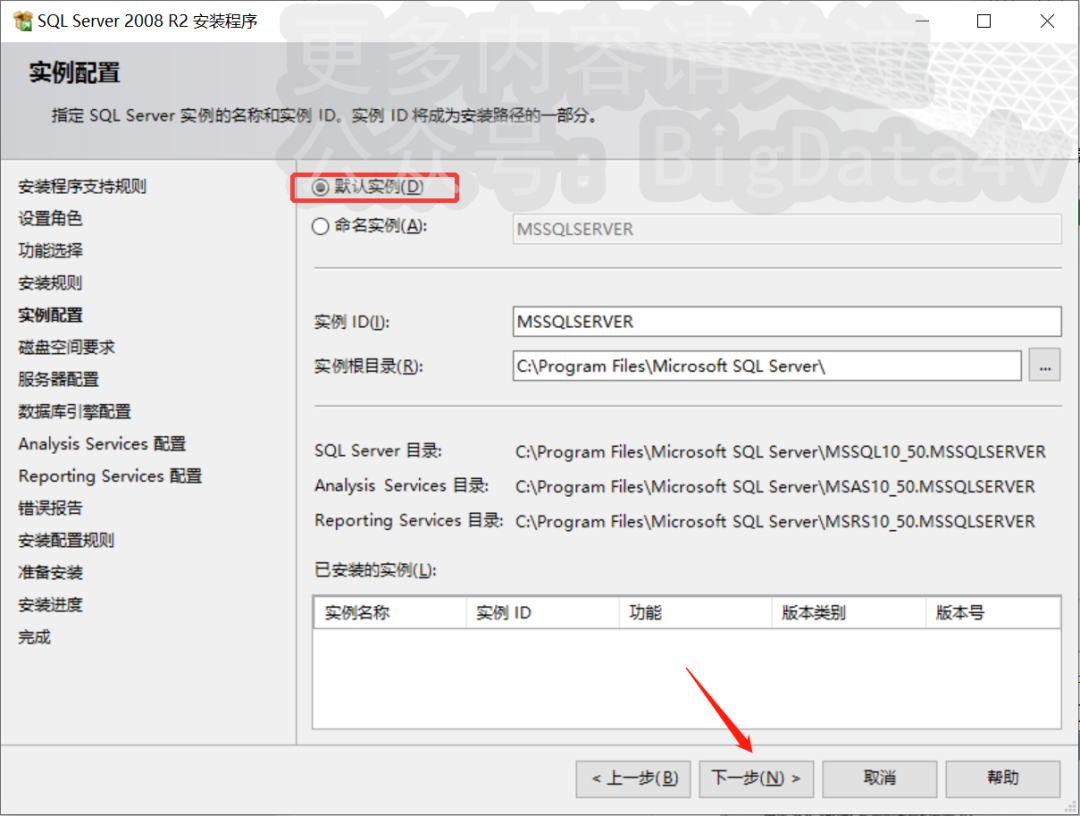Select 完成 step in sidebar

pyautogui.click(x=34, y=637)
